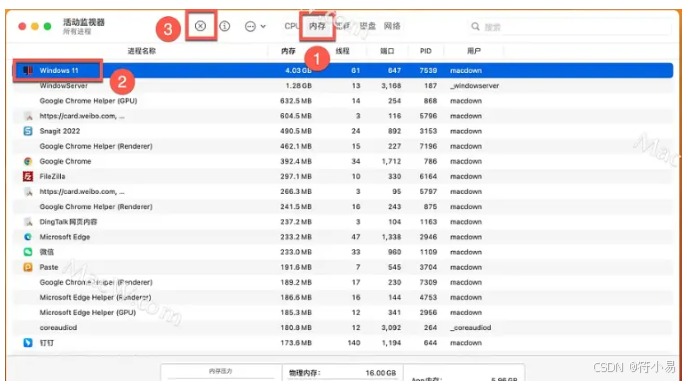The width and height of the screenshot is (684, 381).
Task: Click the DingTalk 网页内容 process icon
Action: pos(28,222)
